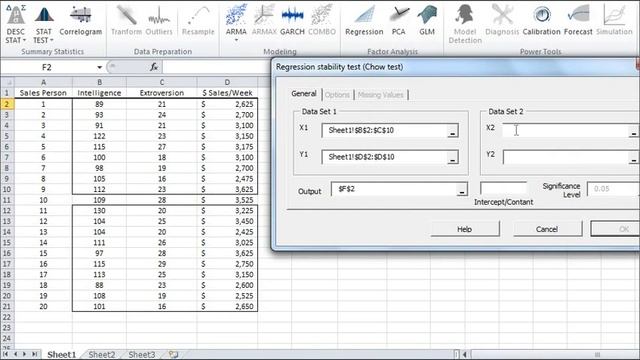Collapse range selector for X1 field
Image resolution: width=640 pixels, height=360 pixels.
452,131
